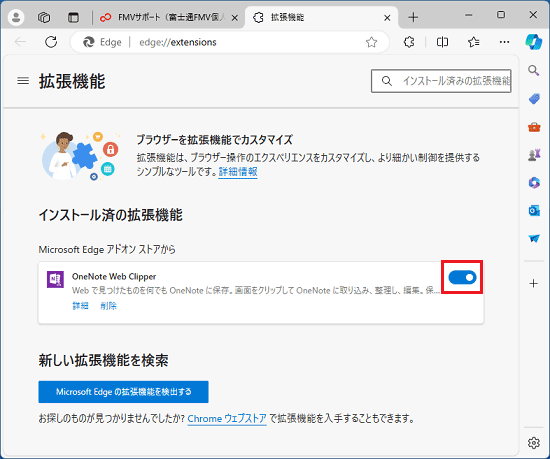Click Microsoft Edge の拡張機能を検出する button

click(x=123, y=392)
